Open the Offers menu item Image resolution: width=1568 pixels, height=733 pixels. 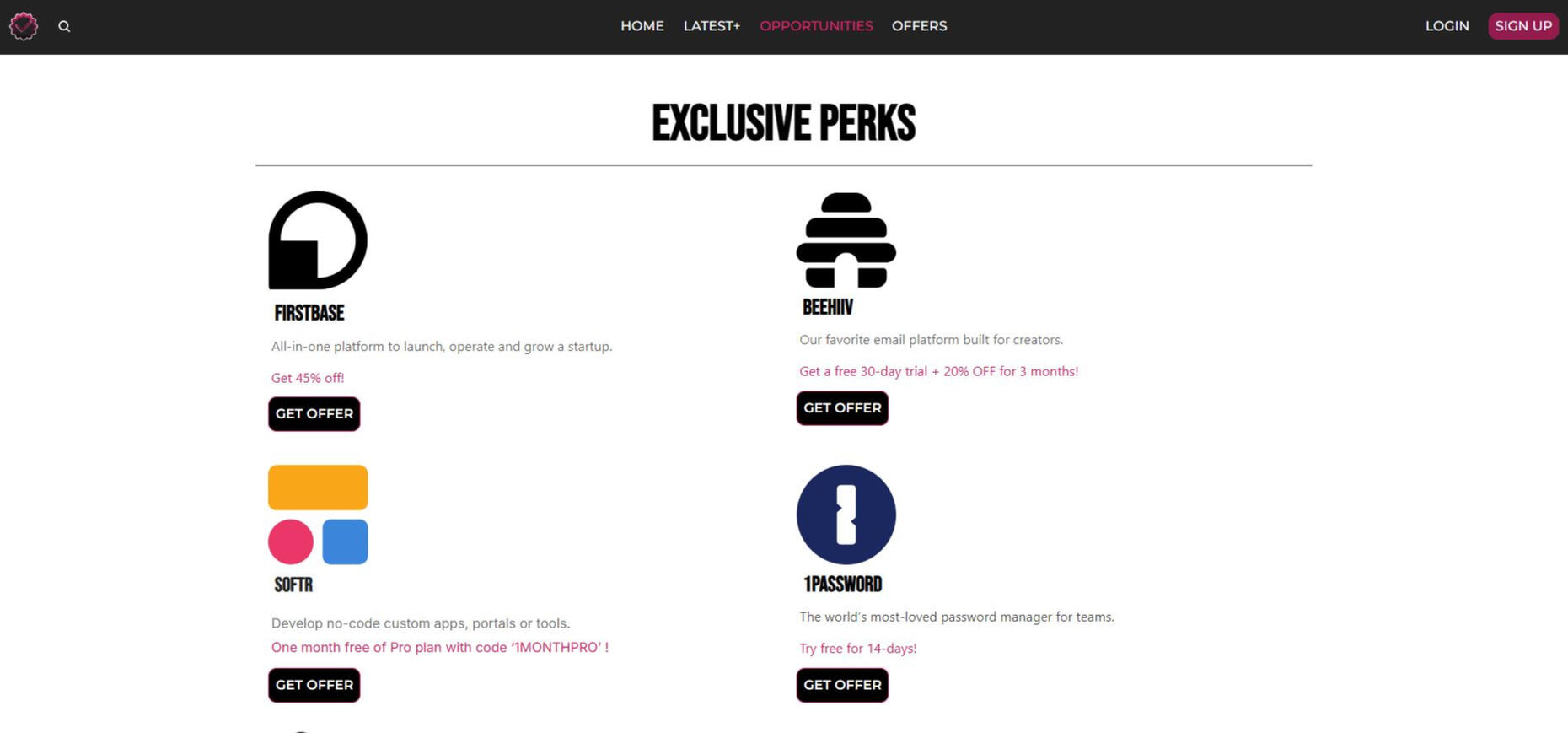tap(919, 26)
